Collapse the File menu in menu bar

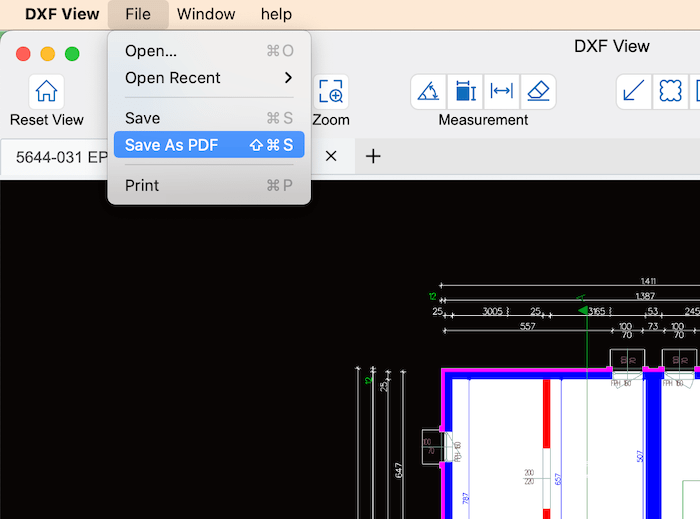click(x=138, y=14)
